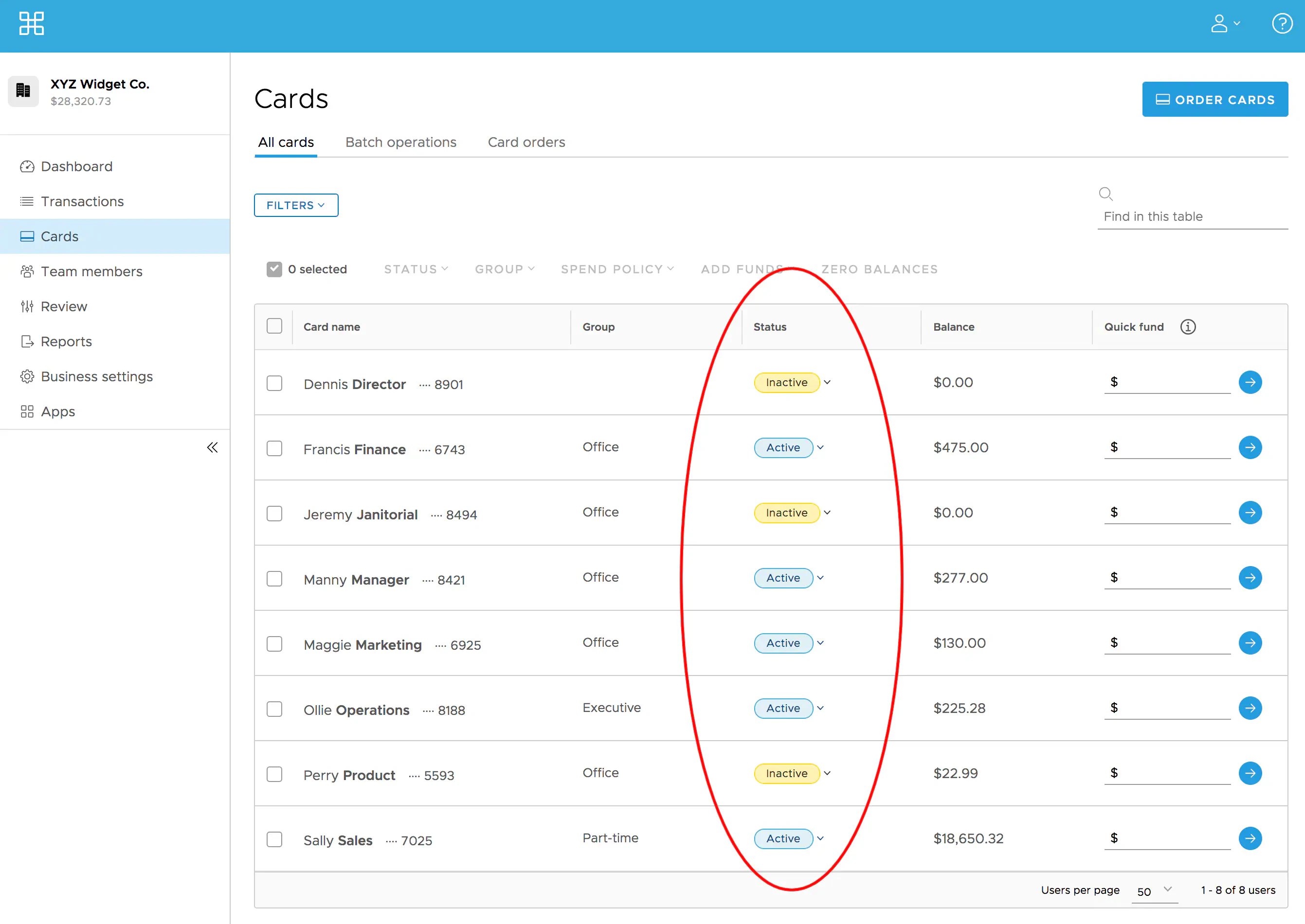Open Transactions in the sidebar

(x=82, y=201)
